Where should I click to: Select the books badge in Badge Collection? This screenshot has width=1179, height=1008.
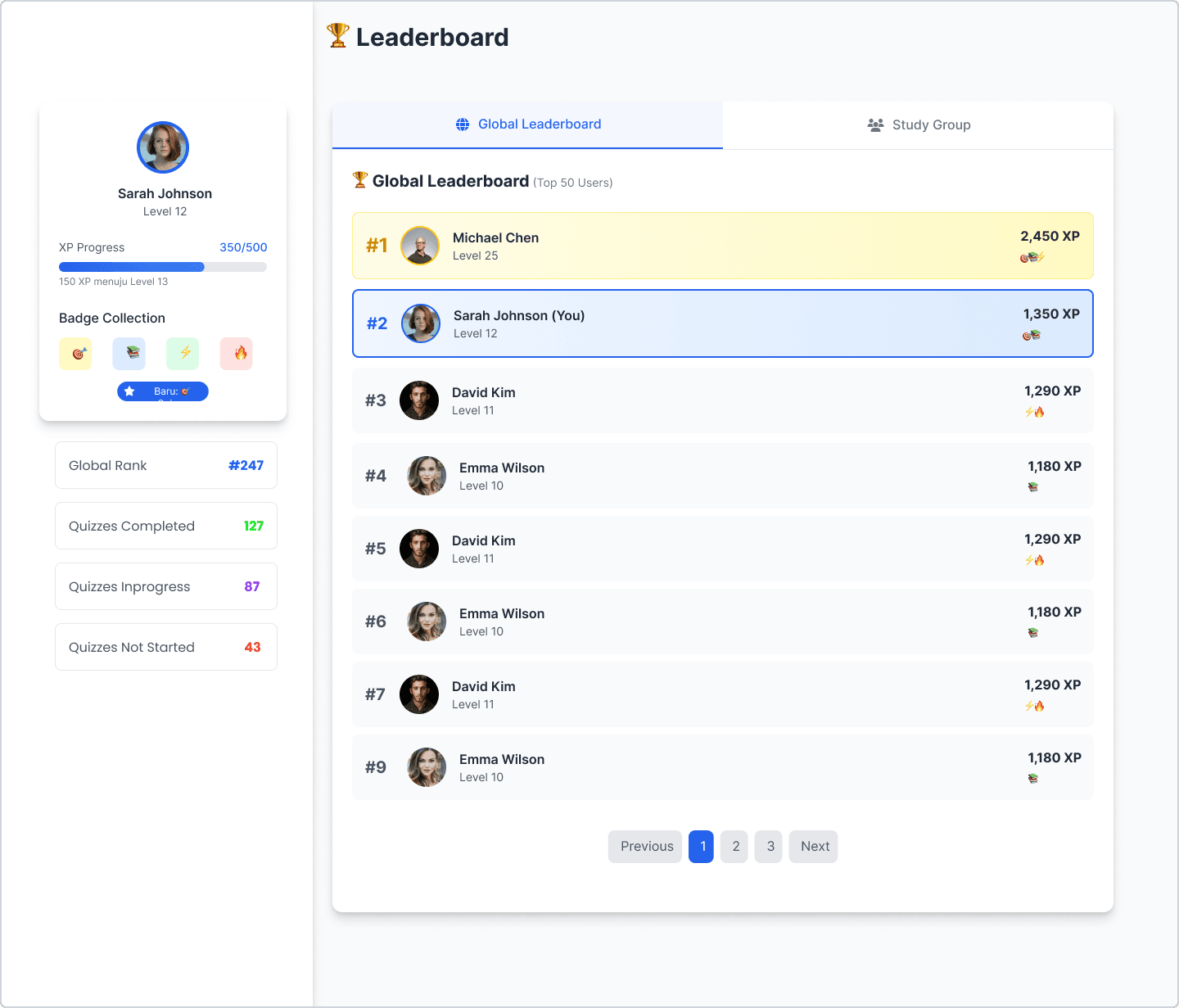(129, 354)
